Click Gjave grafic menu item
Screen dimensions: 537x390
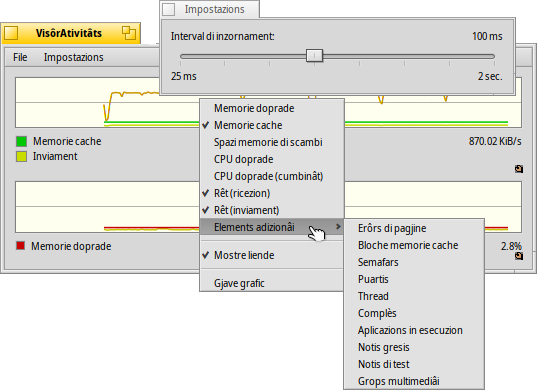pos(272,283)
